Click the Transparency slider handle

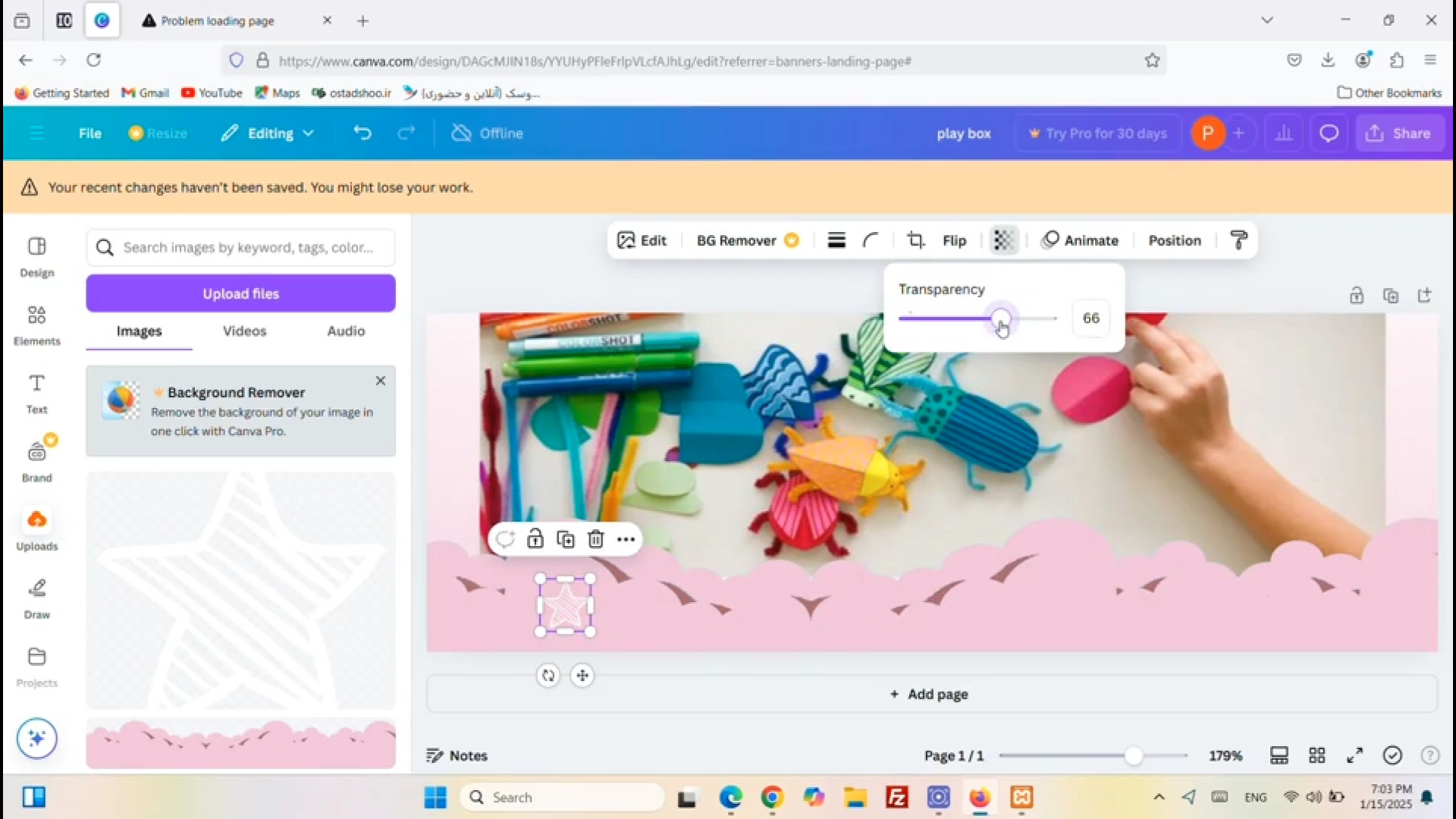[x=1000, y=318]
